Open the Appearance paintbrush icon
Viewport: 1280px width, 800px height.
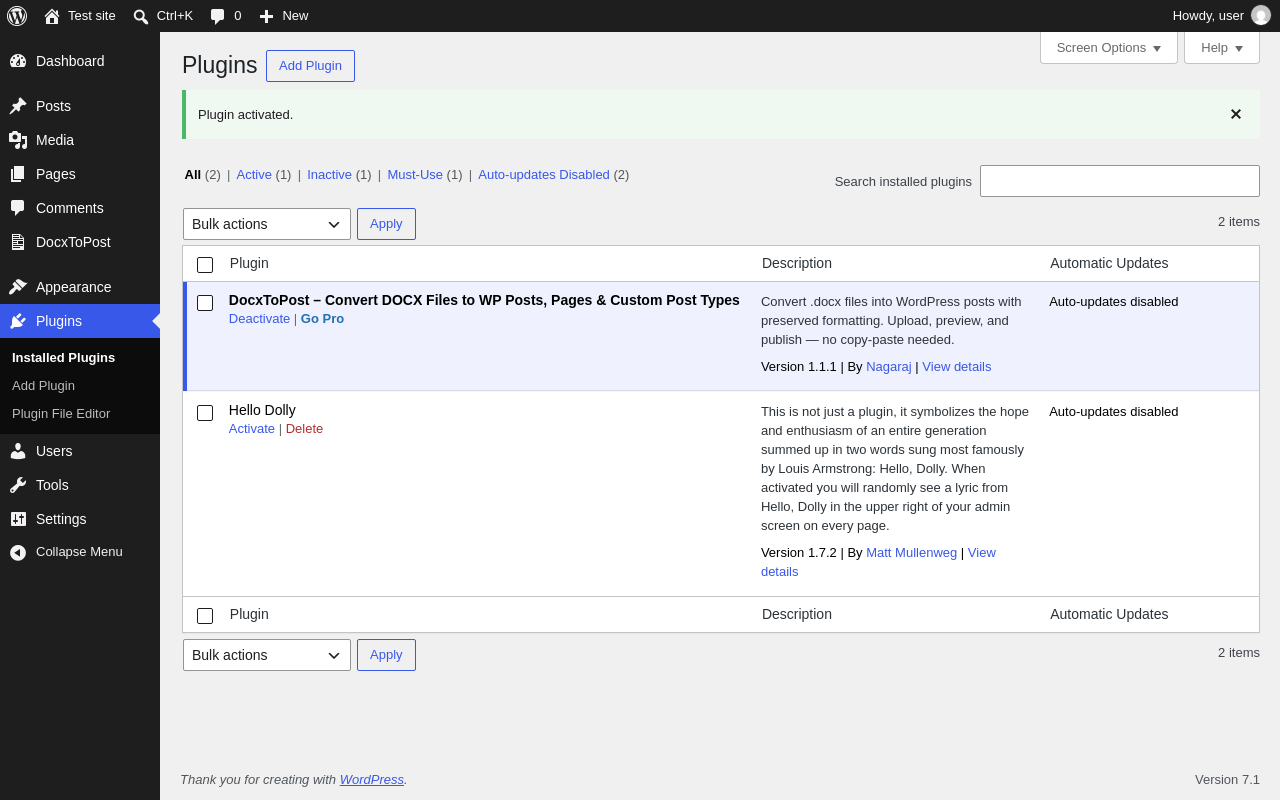[18, 287]
